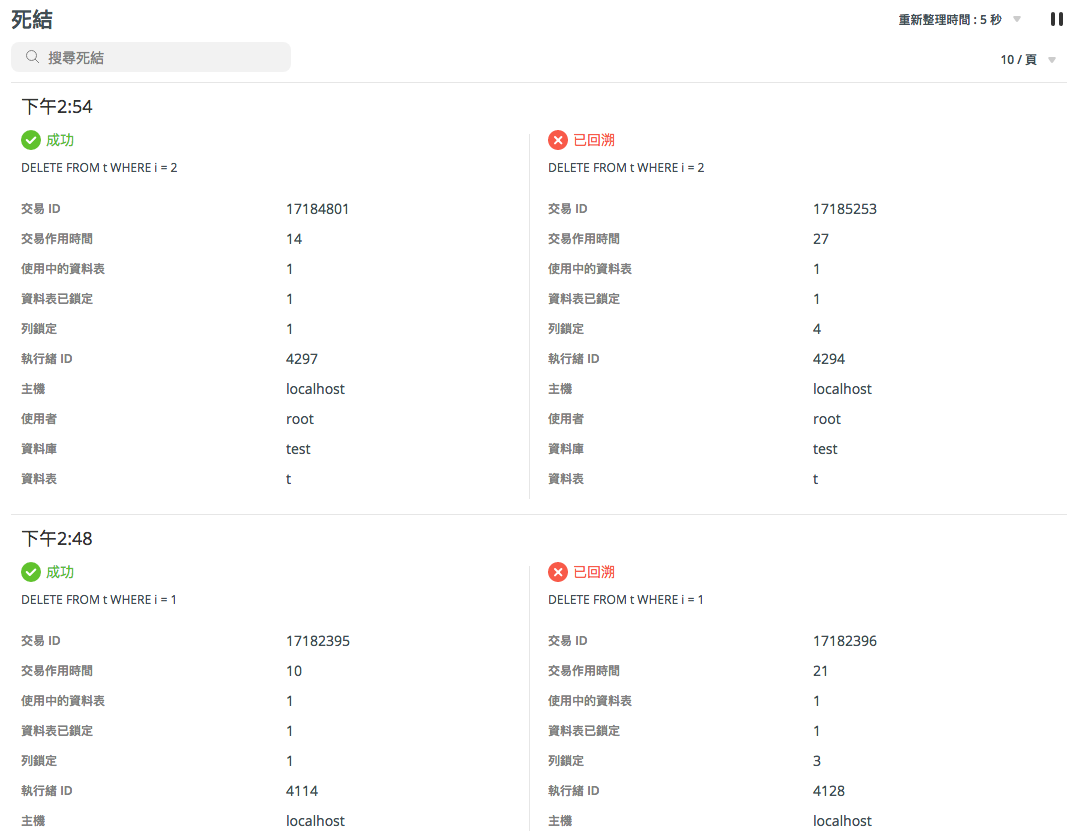Pause the auto-refresh of deadlocks
Screen dimensions: 1076x831
(x=1056, y=19)
